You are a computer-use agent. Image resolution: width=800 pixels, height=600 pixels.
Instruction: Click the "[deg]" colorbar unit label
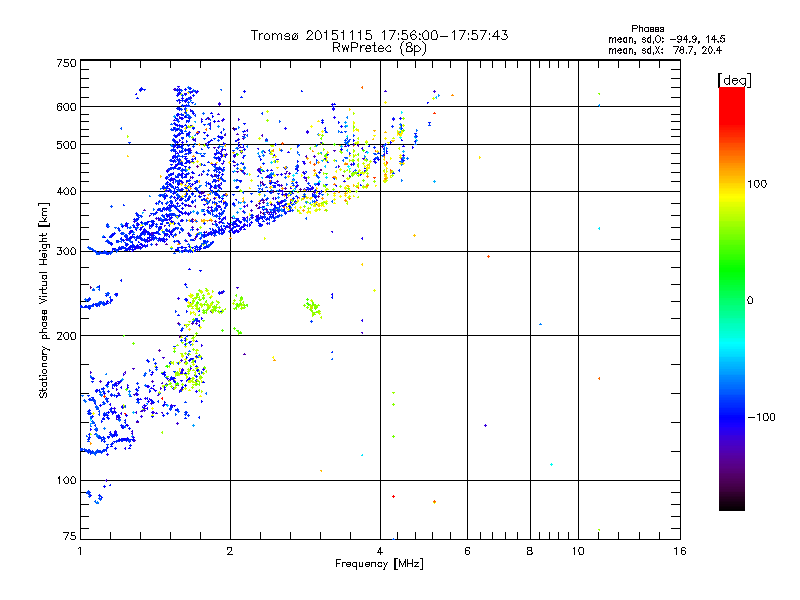[x=734, y=81]
